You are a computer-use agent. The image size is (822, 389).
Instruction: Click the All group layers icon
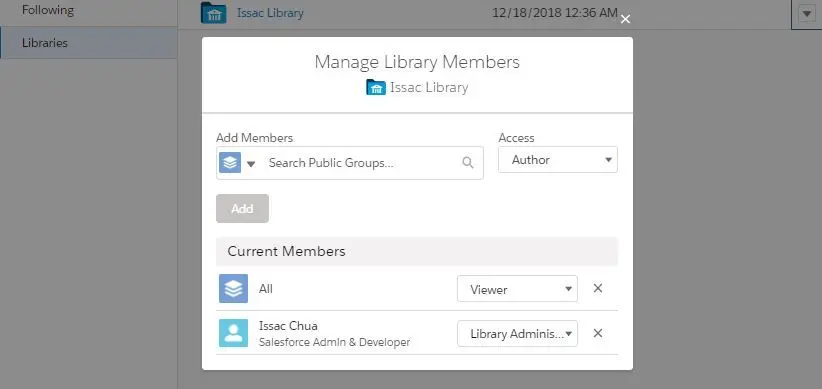coord(233,288)
